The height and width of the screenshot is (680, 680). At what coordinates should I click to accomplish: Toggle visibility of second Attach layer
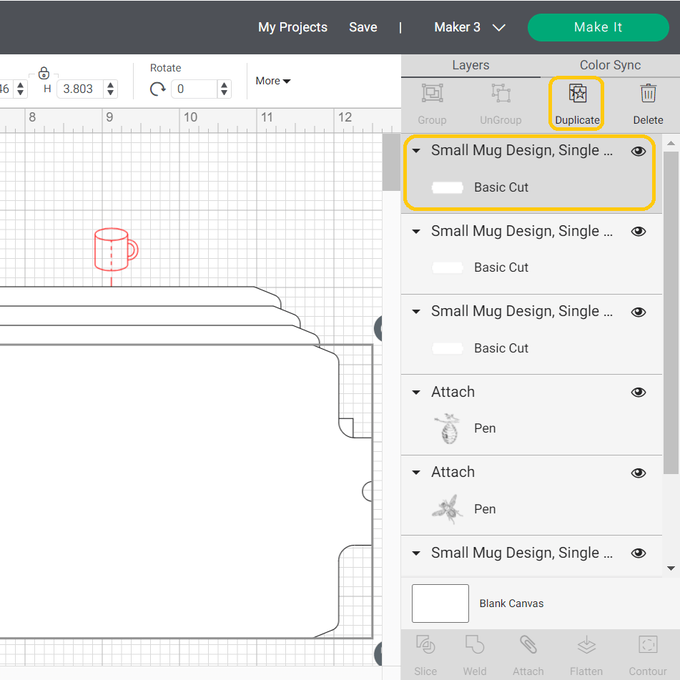point(638,473)
